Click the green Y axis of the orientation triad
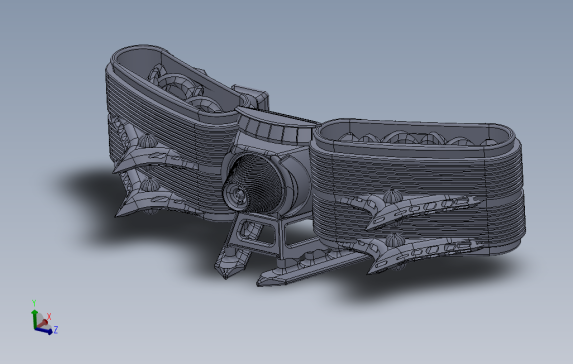The image size is (573, 364). pos(34,318)
